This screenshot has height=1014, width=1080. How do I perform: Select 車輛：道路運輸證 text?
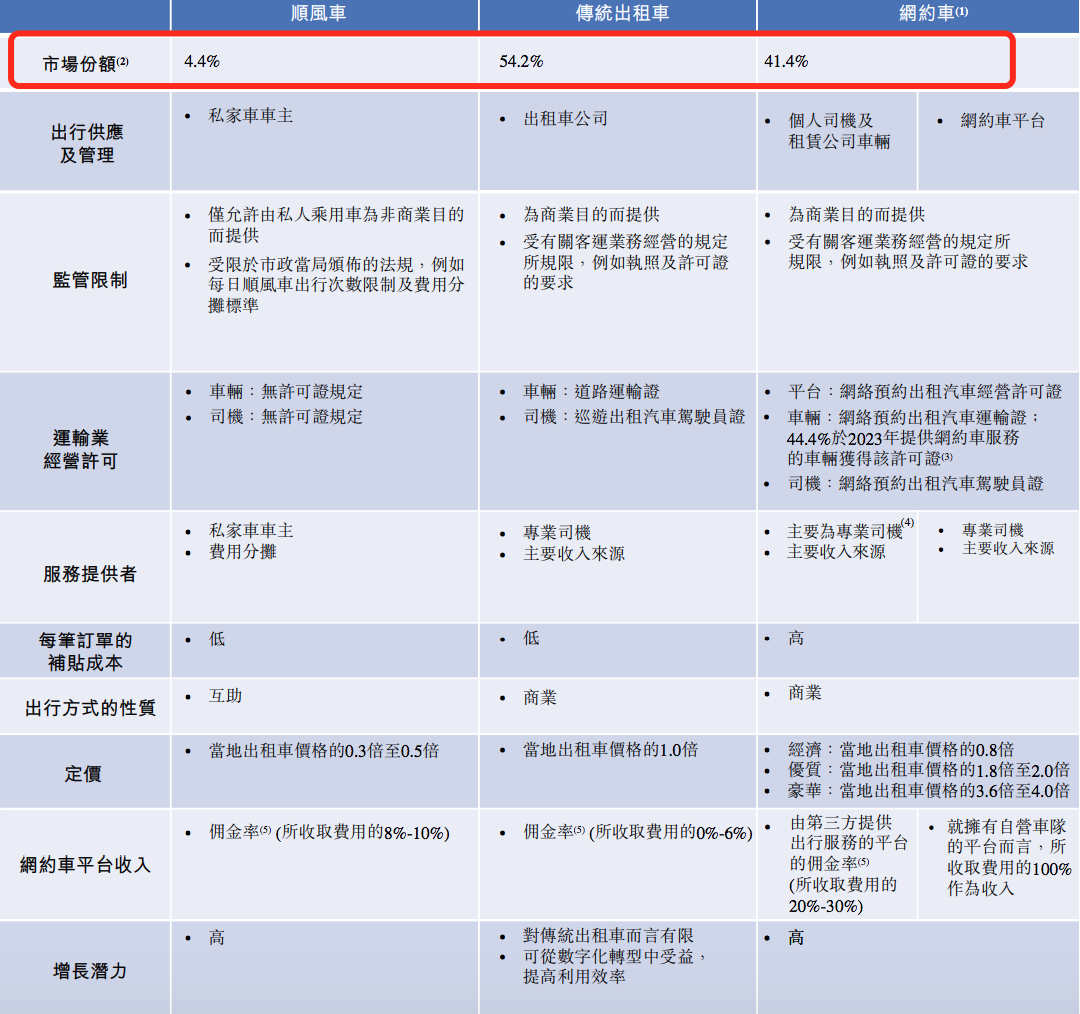(591, 392)
